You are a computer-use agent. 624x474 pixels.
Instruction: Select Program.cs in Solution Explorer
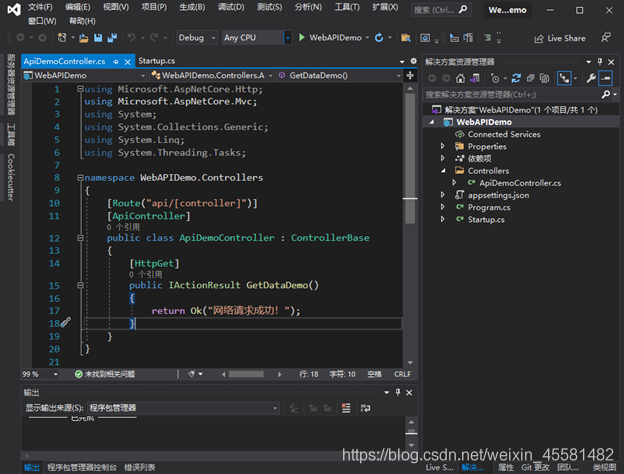[x=489, y=207]
